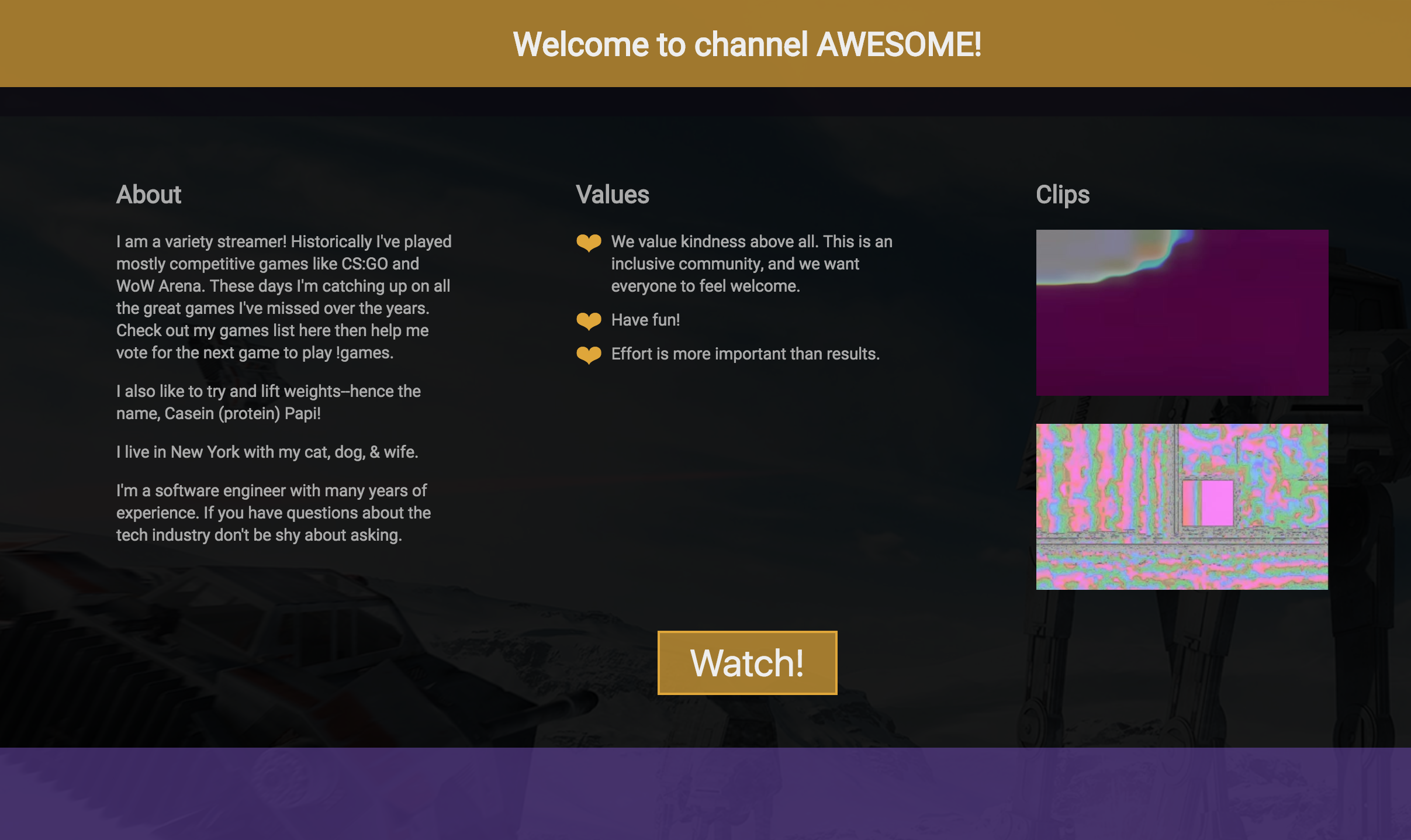
Task: Click the variety streamer paragraph
Action: pyautogui.click(x=283, y=297)
